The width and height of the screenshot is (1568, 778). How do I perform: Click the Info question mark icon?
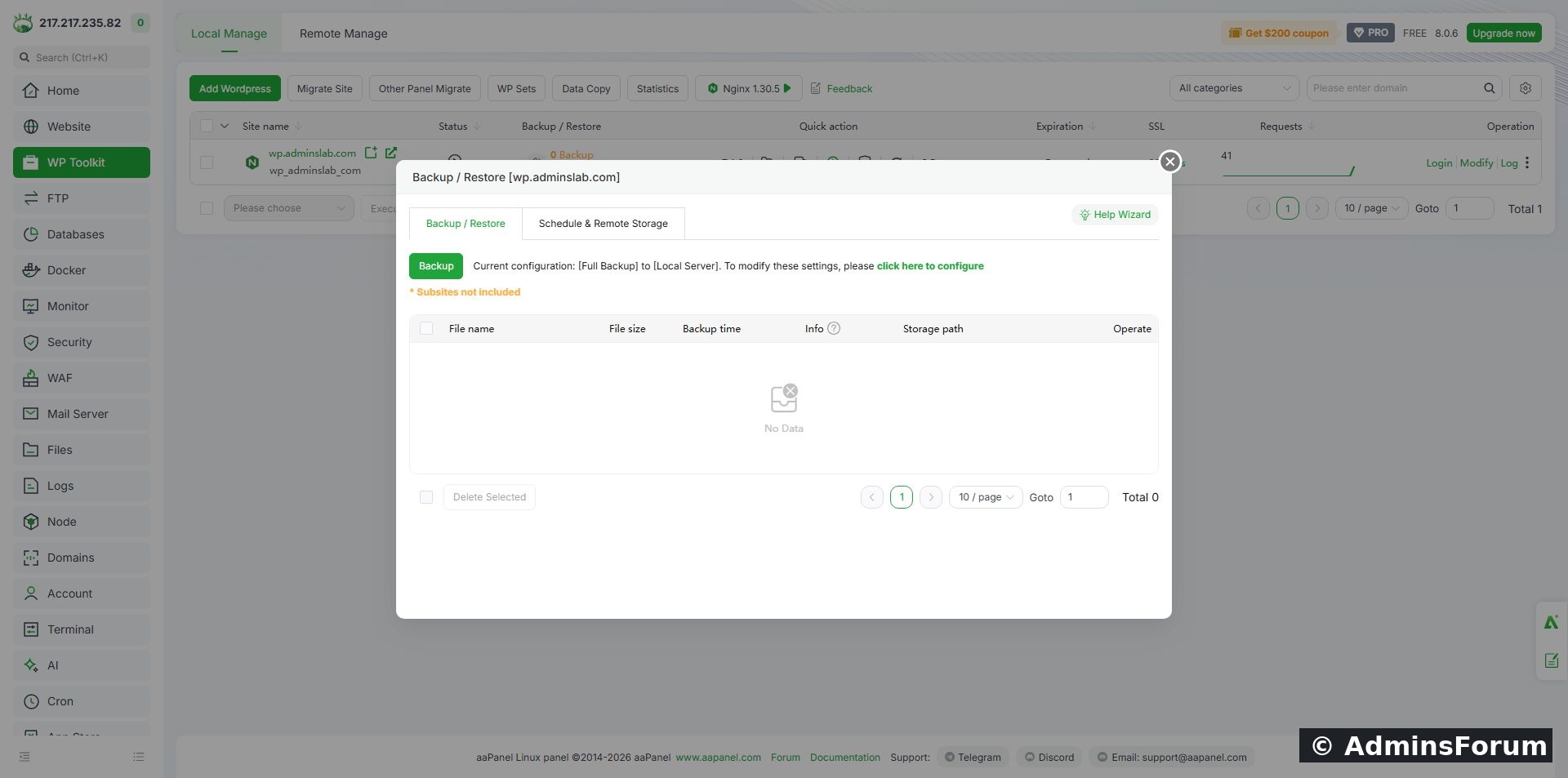[834, 328]
